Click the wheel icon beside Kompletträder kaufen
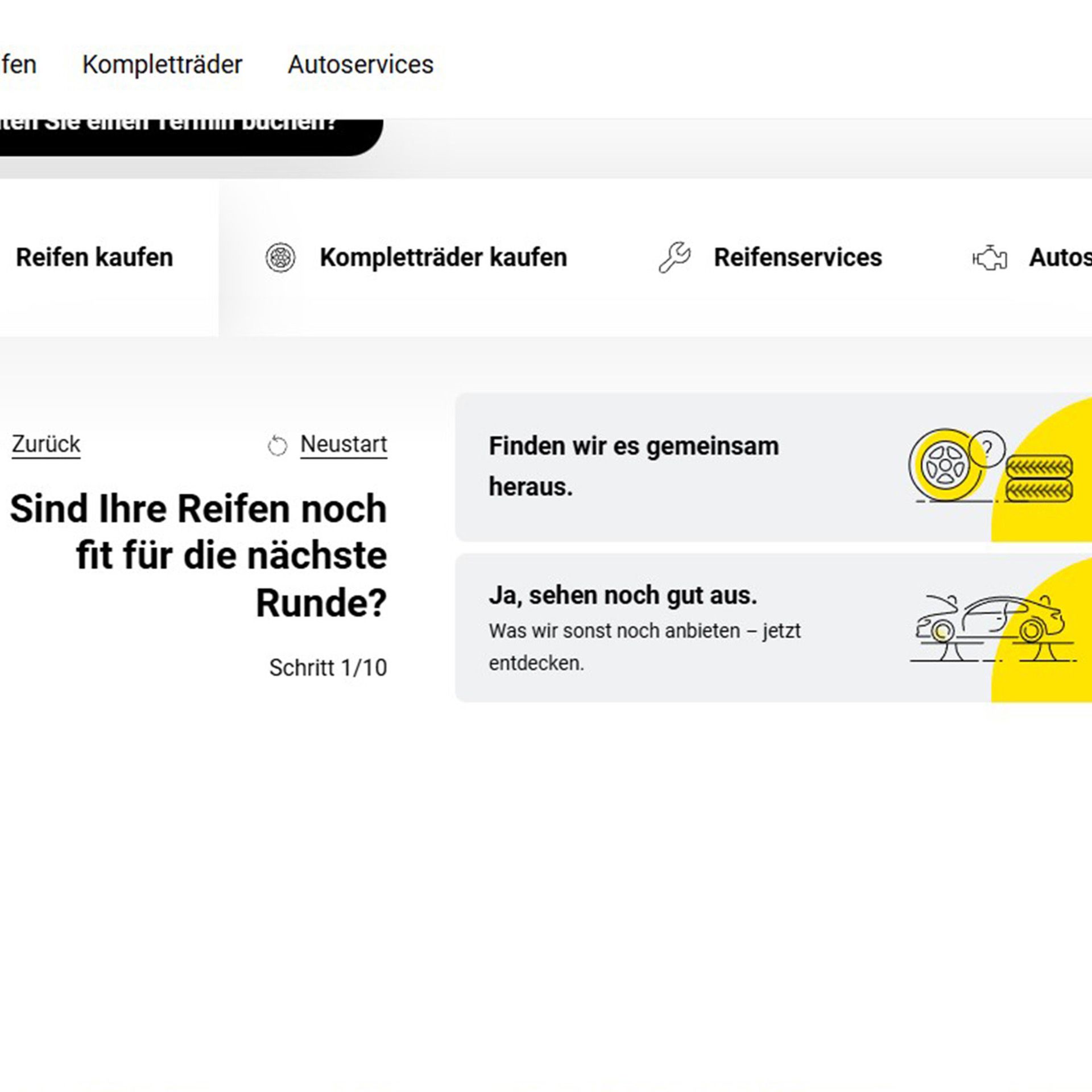Viewport: 1092px width, 1092px height. coord(280,258)
